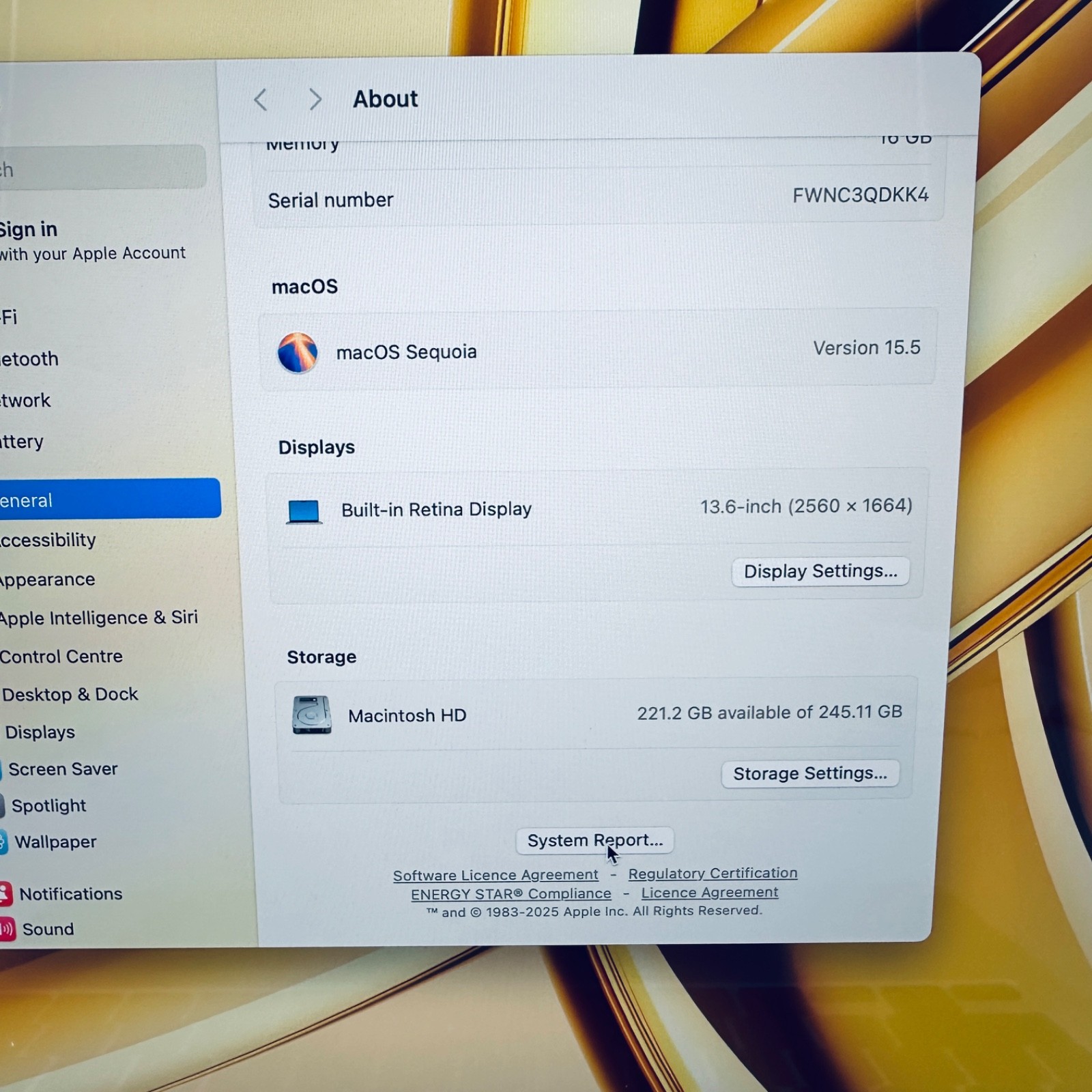Click the Wallpaper sidebar icon

(x=3, y=842)
